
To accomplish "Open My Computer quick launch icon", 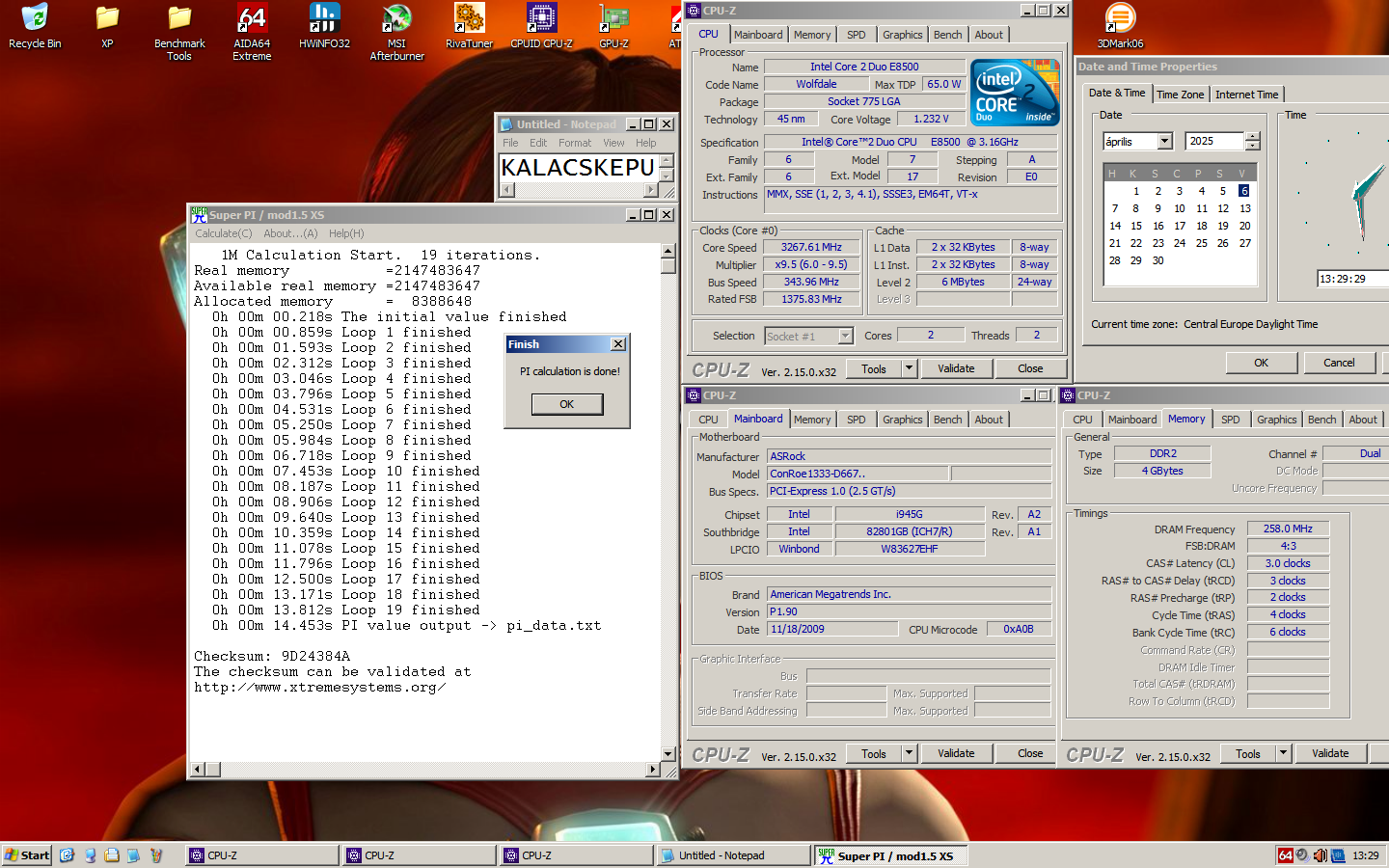I will (x=90, y=855).
